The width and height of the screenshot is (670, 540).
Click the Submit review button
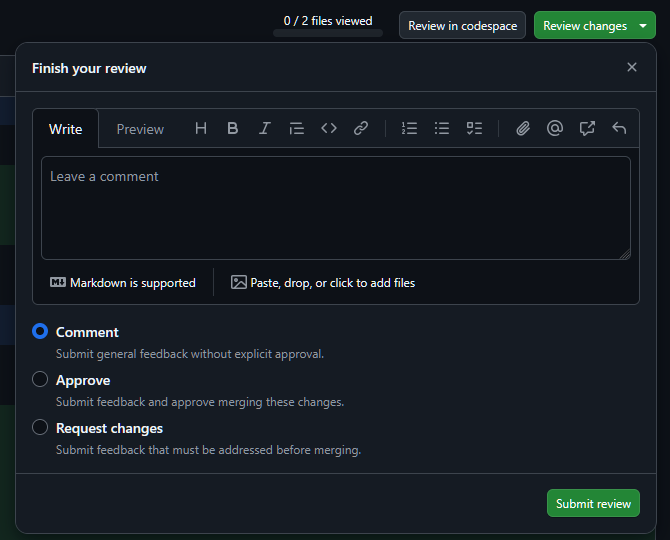coord(593,503)
